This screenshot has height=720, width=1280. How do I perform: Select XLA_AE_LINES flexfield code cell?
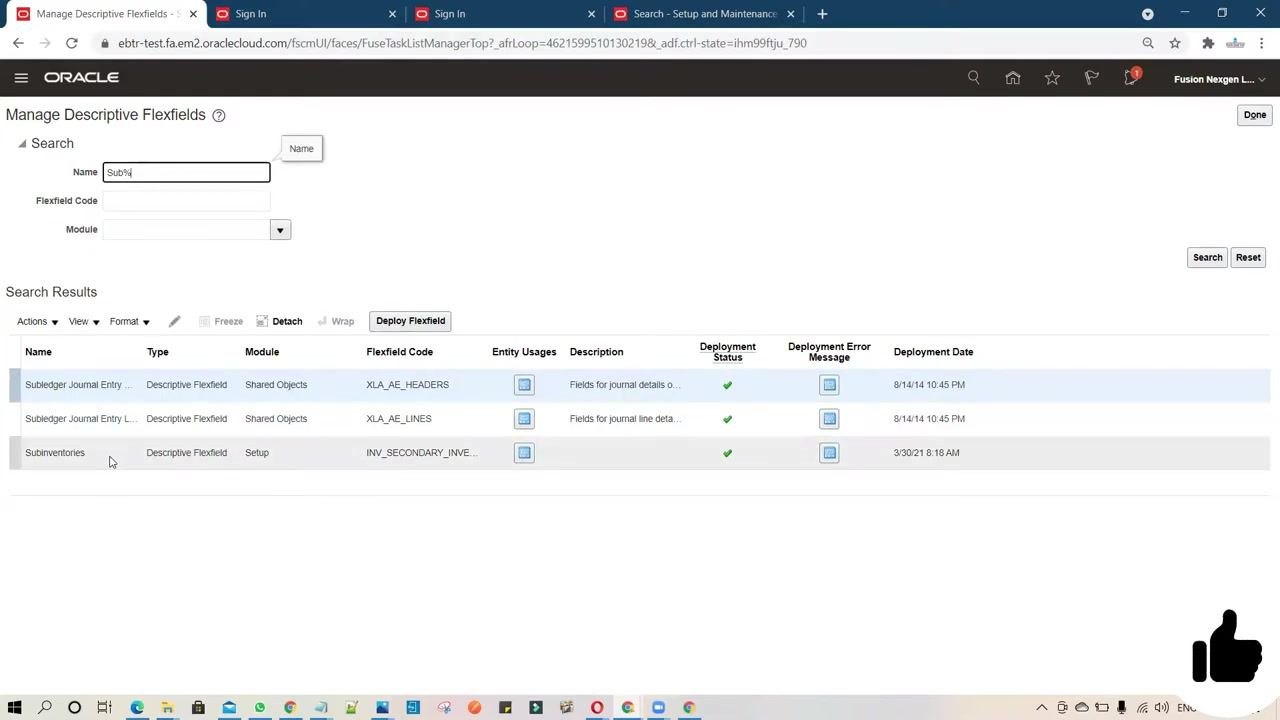pyautogui.click(x=398, y=419)
